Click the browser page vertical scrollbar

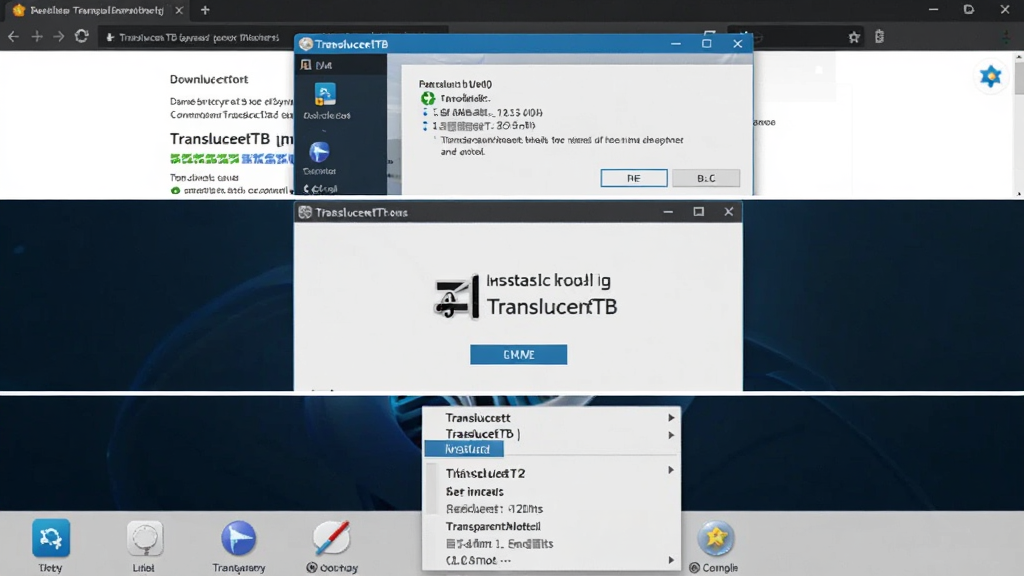1019,125
